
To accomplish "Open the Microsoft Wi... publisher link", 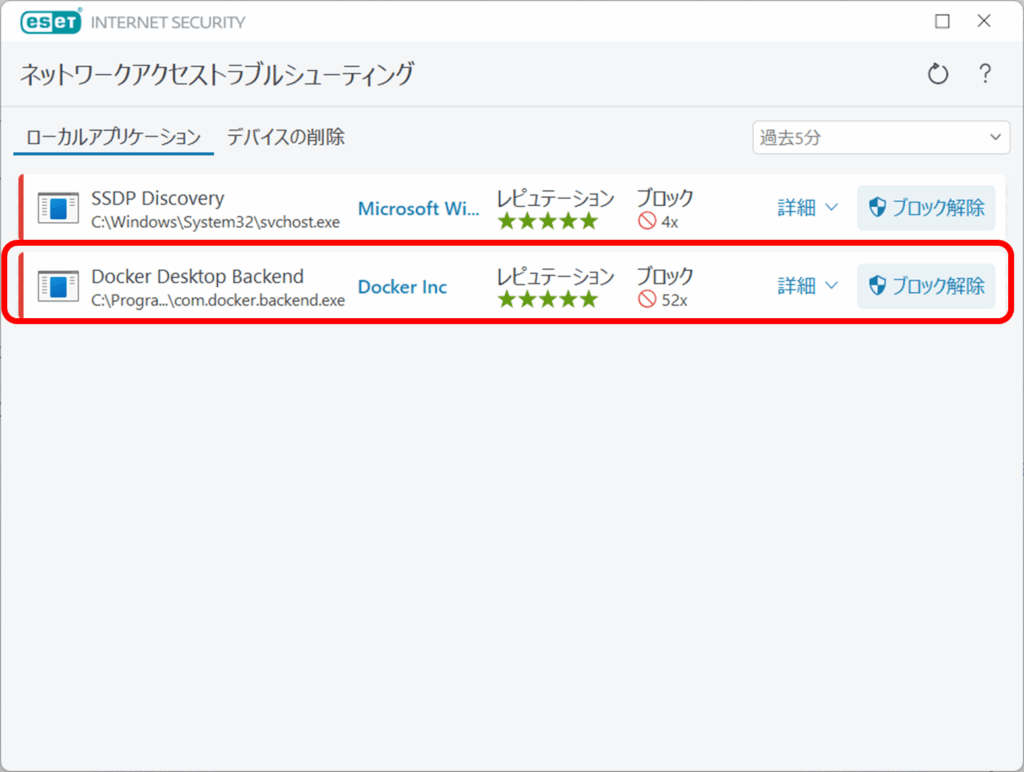I will [419, 208].
